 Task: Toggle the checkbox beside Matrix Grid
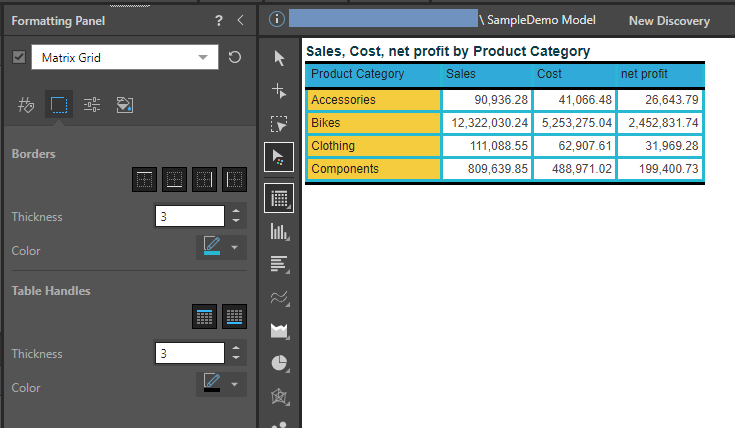pyautogui.click(x=19, y=58)
